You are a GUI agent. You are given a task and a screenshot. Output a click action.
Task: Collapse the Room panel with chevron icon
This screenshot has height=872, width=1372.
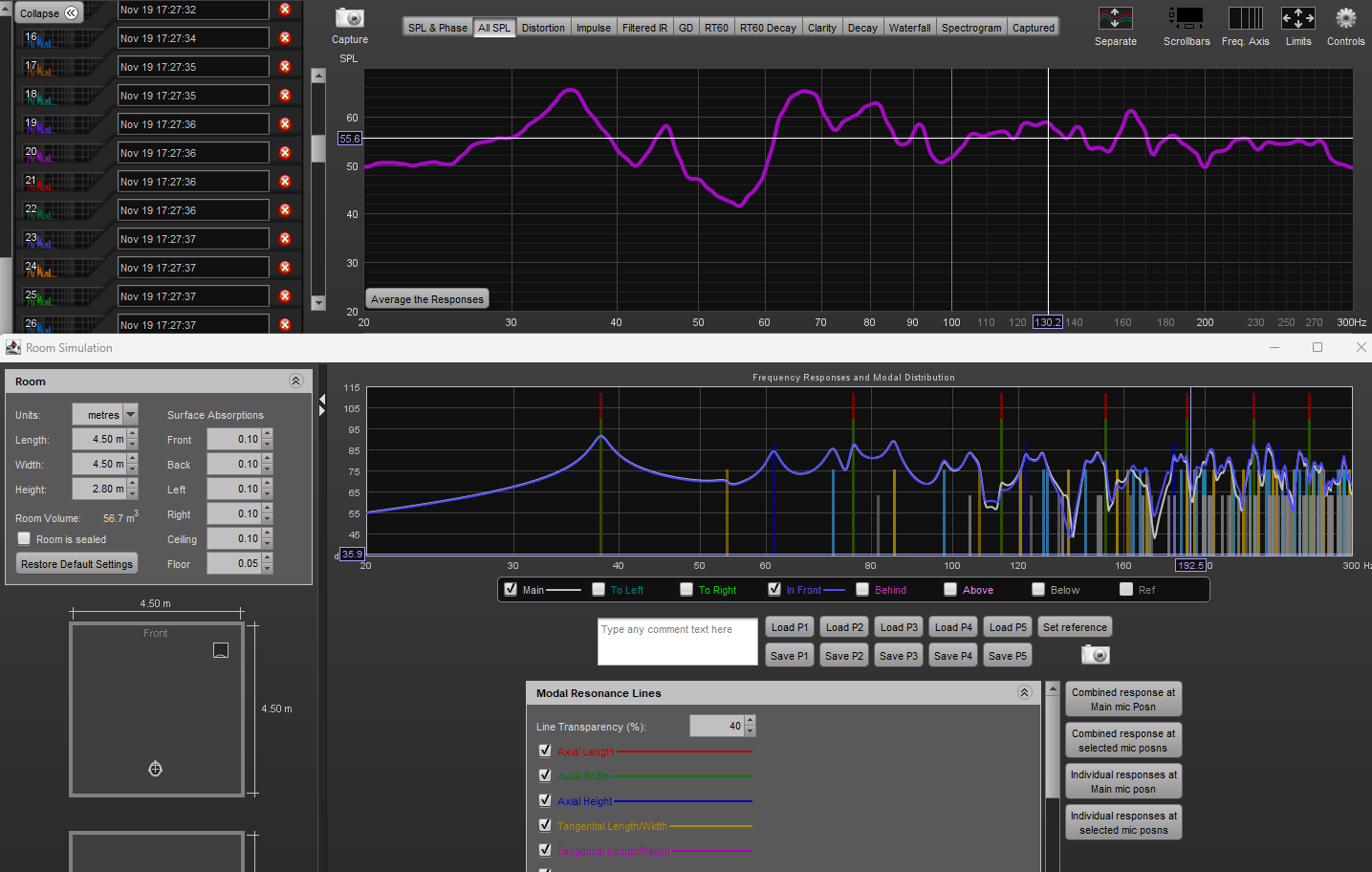pos(295,381)
